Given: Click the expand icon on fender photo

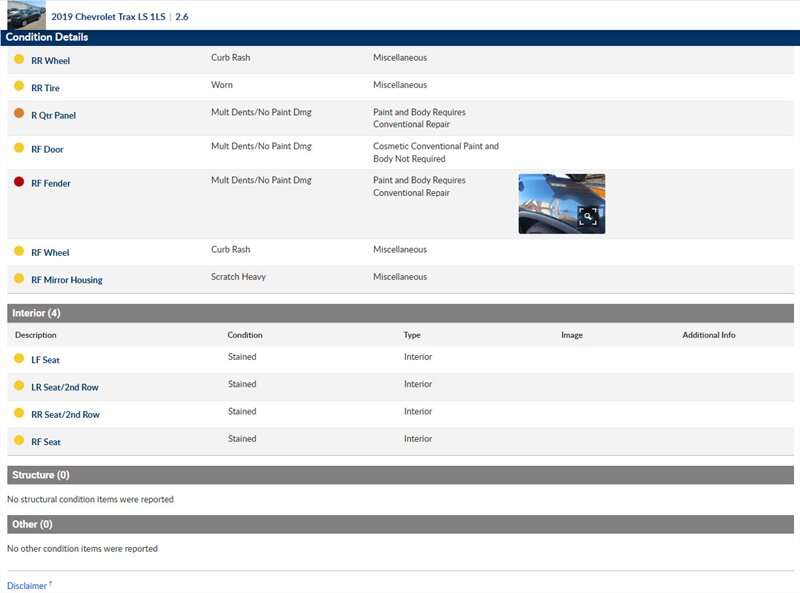Looking at the screenshot, I should pos(588,217).
